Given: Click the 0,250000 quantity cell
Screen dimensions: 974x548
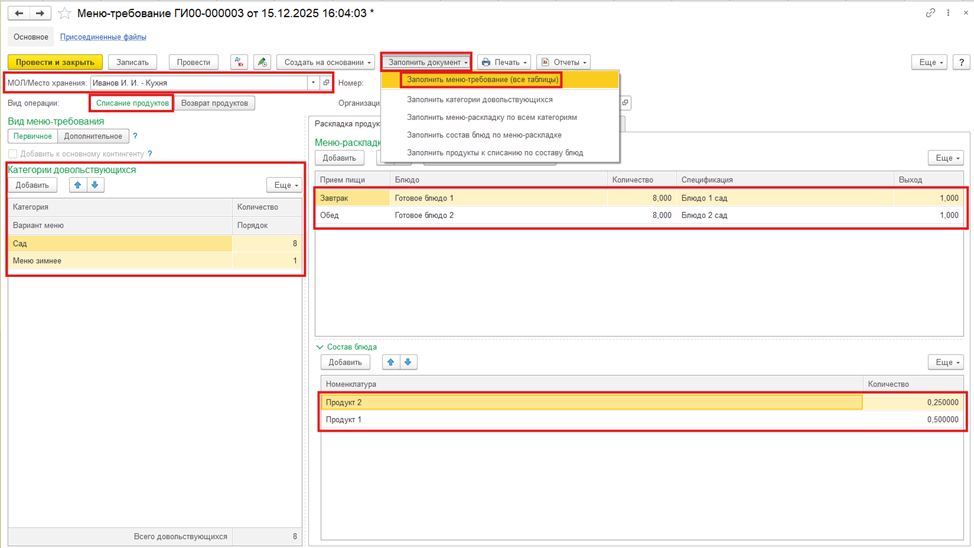Looking at the screenshot, I should click(x=913, y=403).
